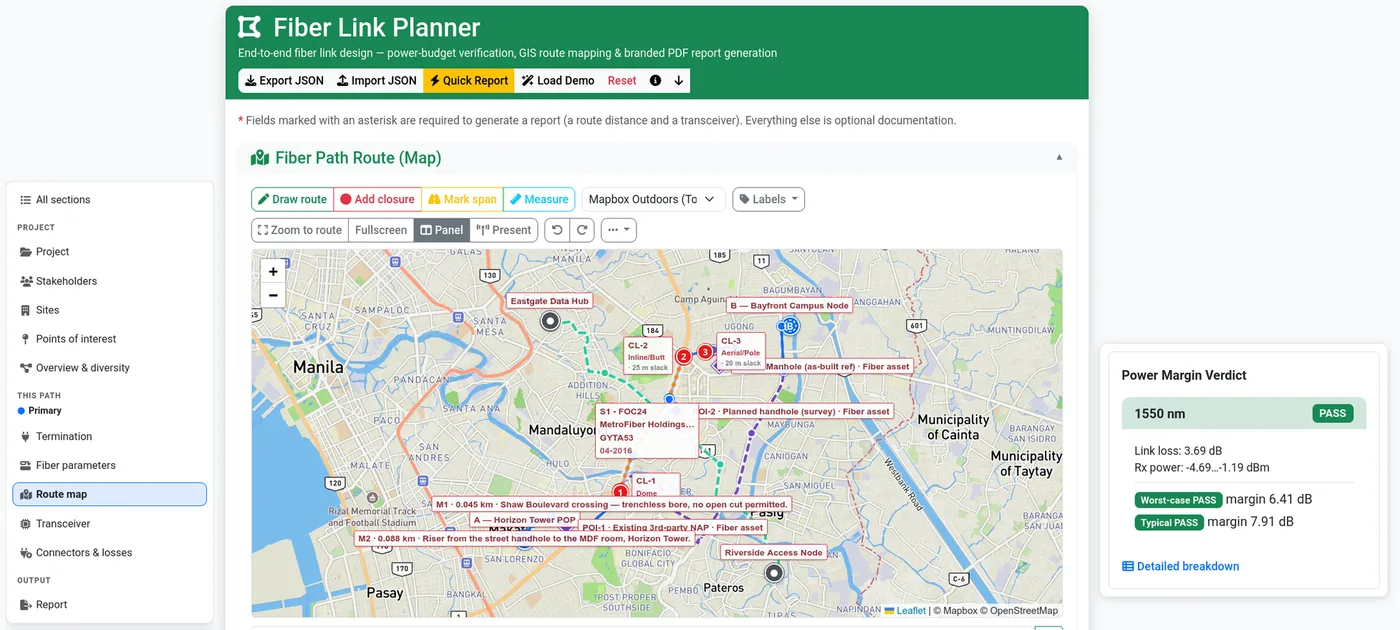
Task: Go to Stakeholders section
Action: click(110, 281)
